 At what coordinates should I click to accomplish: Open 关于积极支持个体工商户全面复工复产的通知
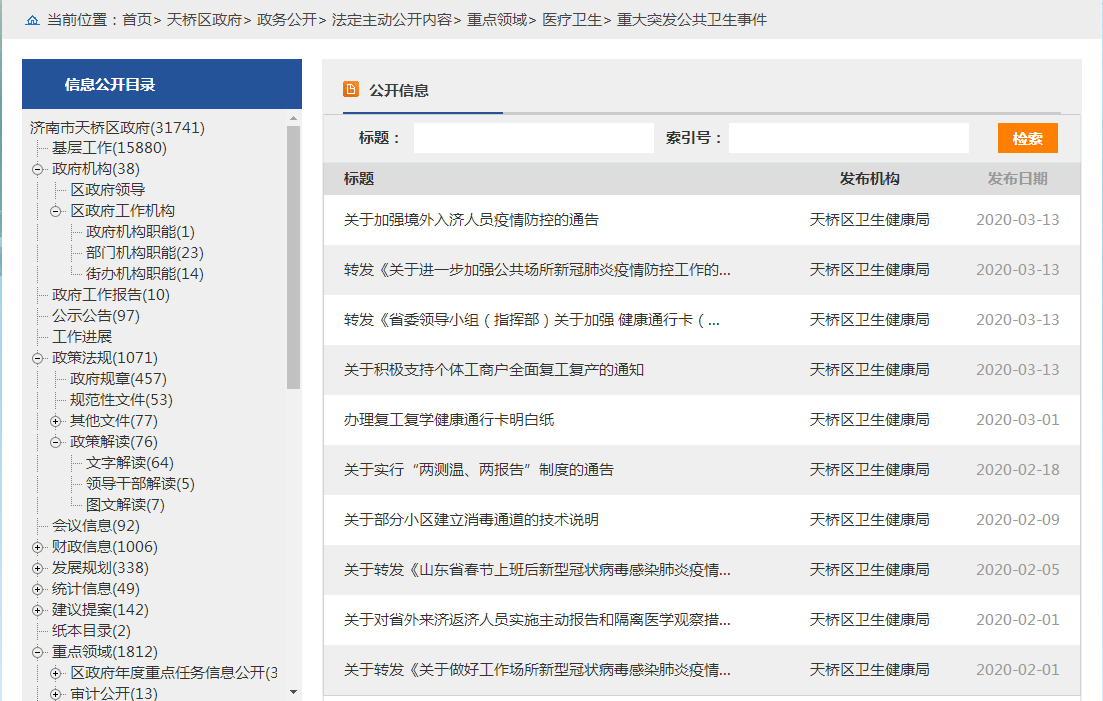click(494, 370)
